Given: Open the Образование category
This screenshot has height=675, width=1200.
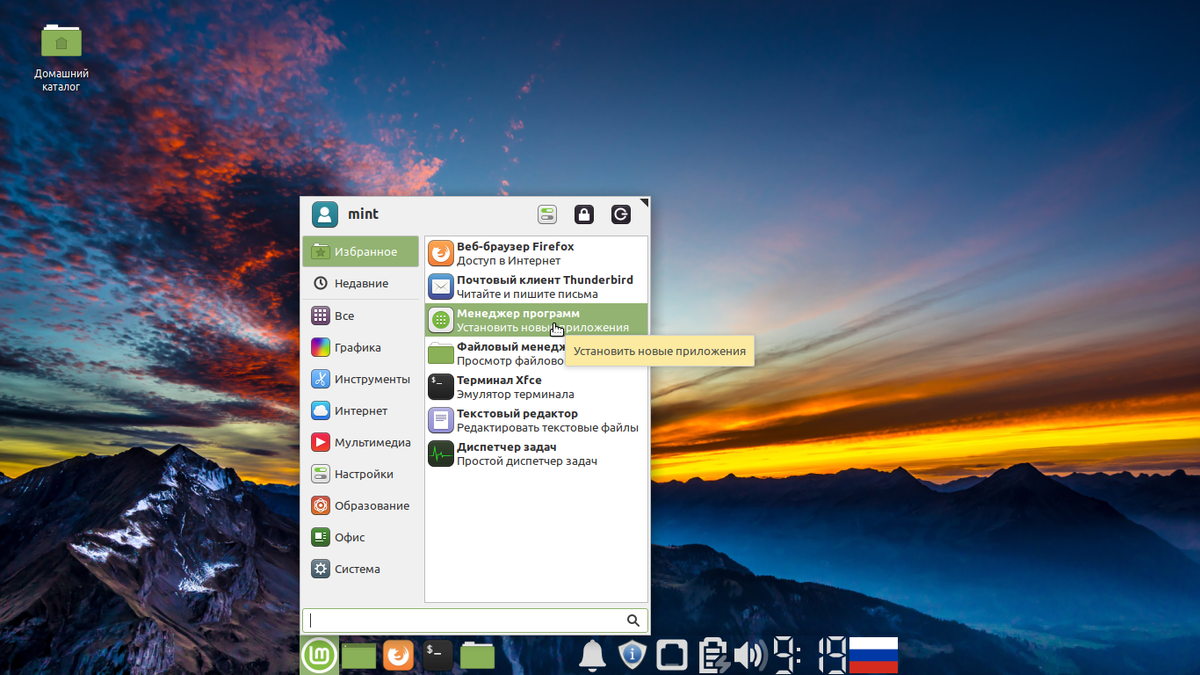Looking at the screenshot, I should point(361,506).
